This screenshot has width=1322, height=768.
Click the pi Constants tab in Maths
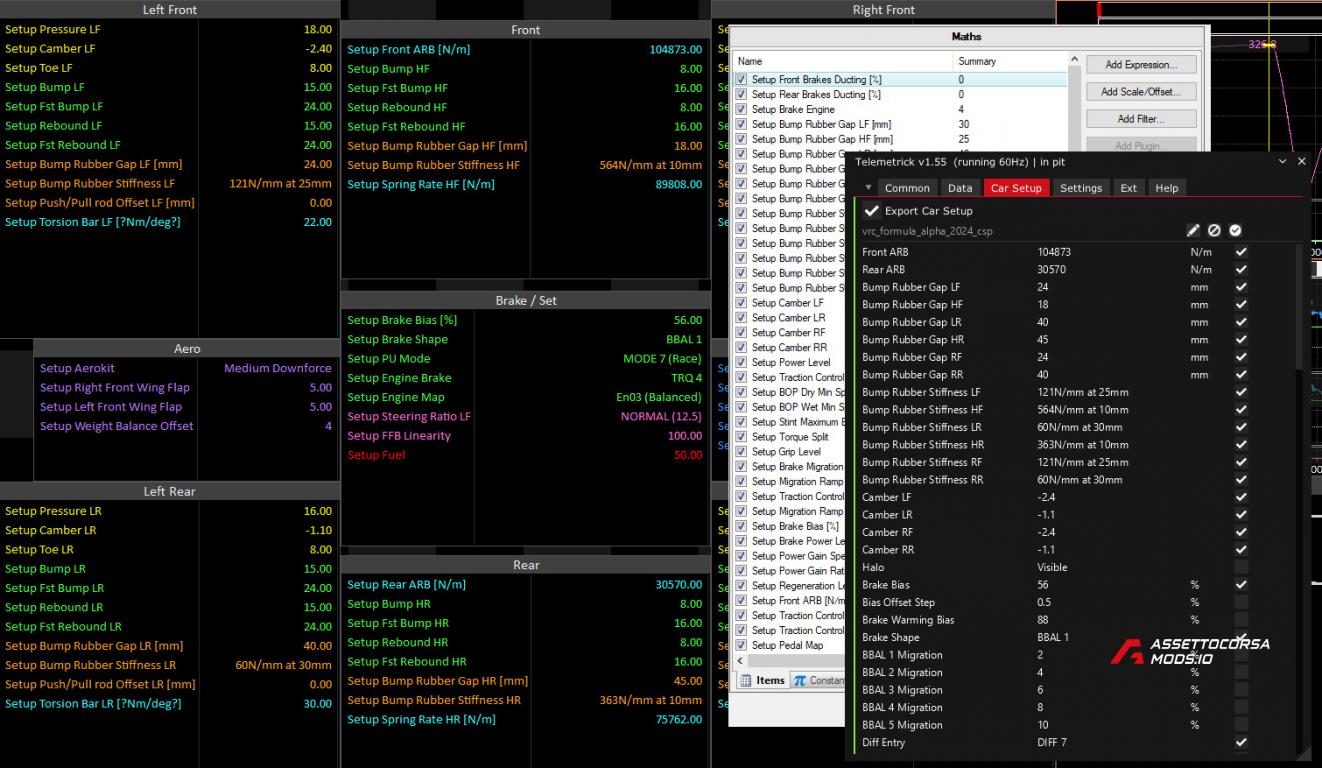coord(819,680)
